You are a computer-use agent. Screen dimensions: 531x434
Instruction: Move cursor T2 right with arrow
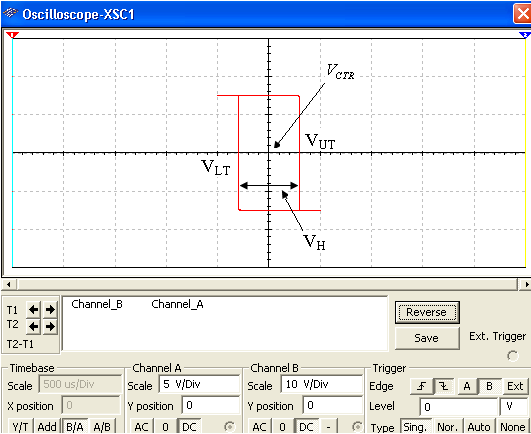50,326
